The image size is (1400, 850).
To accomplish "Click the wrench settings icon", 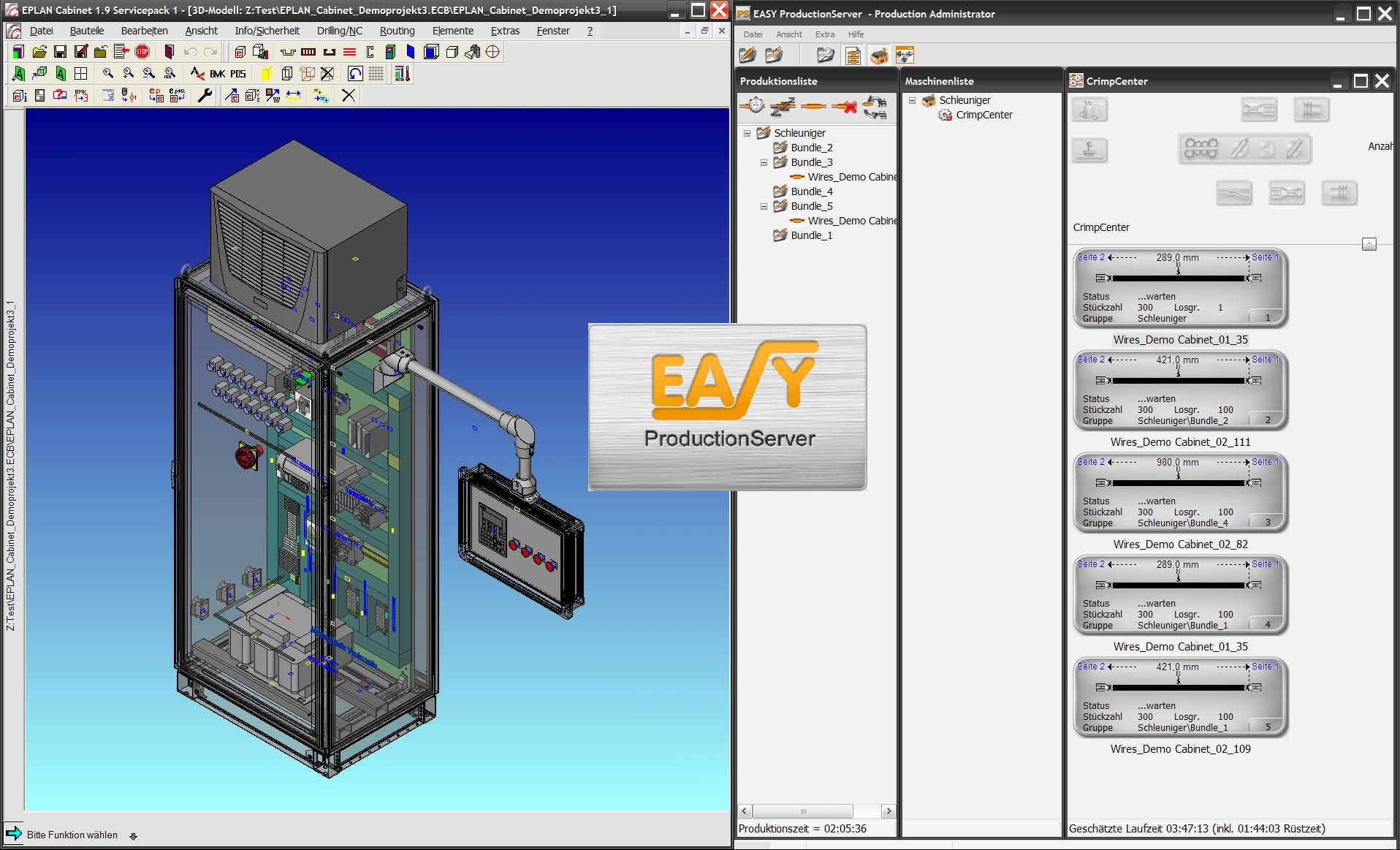I will [x=205, y=96].
